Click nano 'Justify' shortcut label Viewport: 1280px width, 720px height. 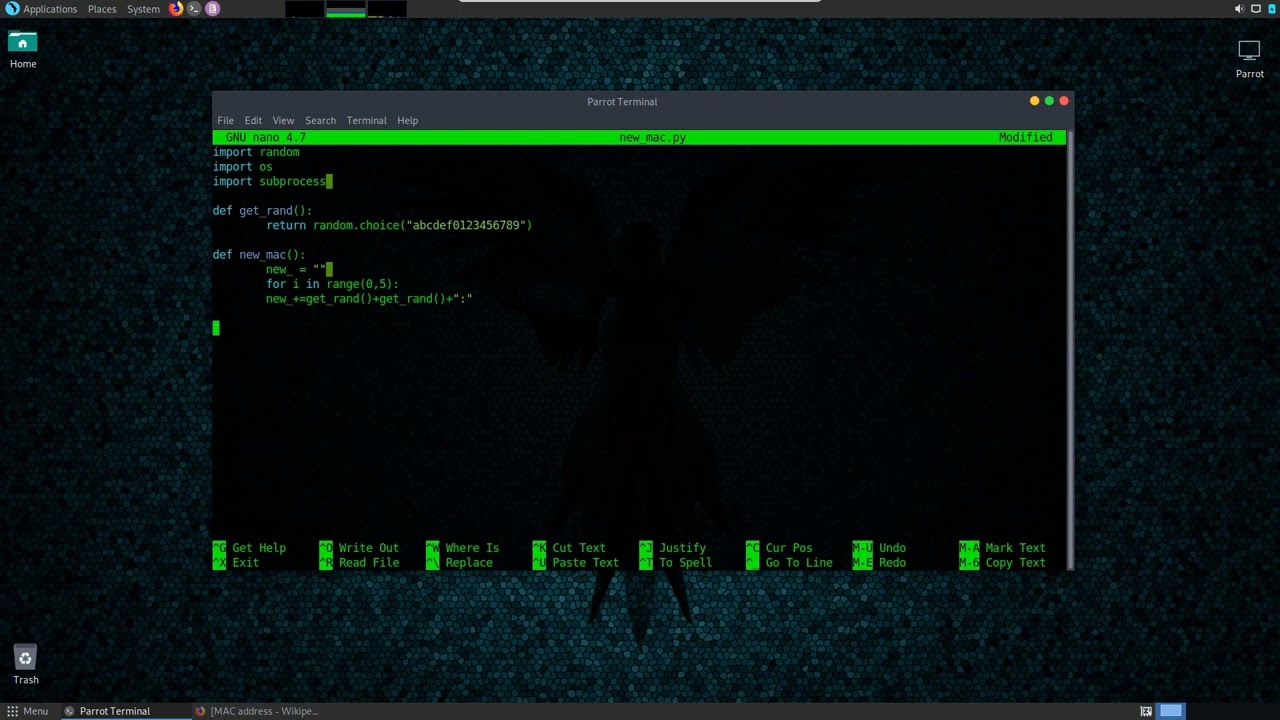[x=682, y=548]
